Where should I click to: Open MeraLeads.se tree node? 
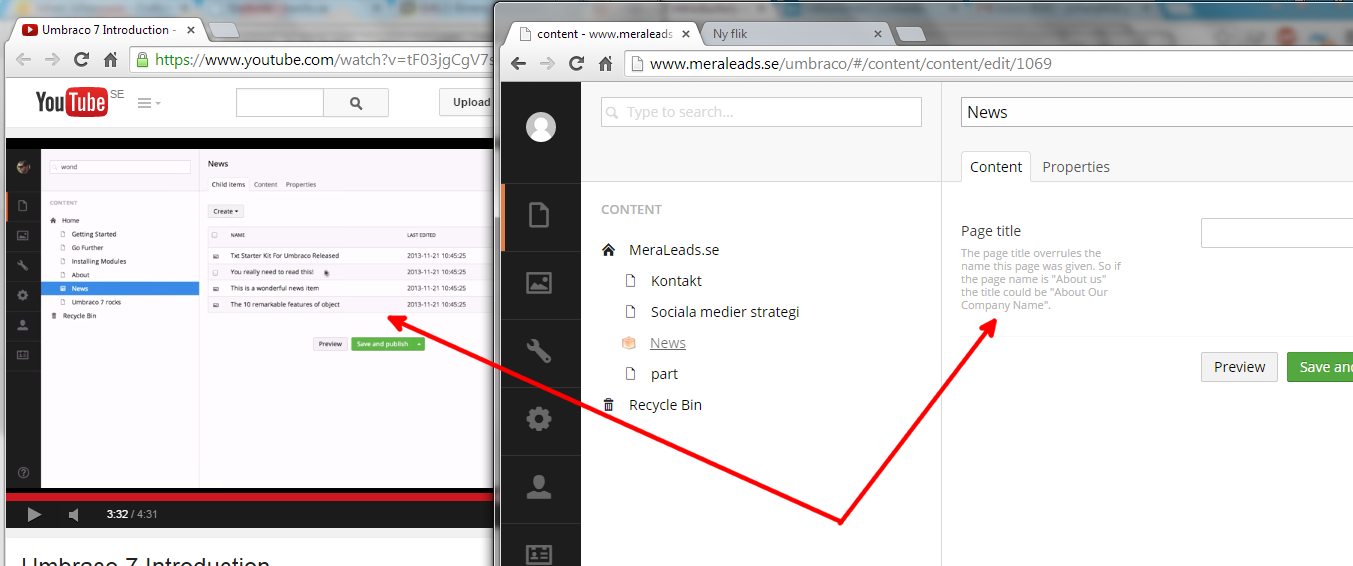point(674,250)
